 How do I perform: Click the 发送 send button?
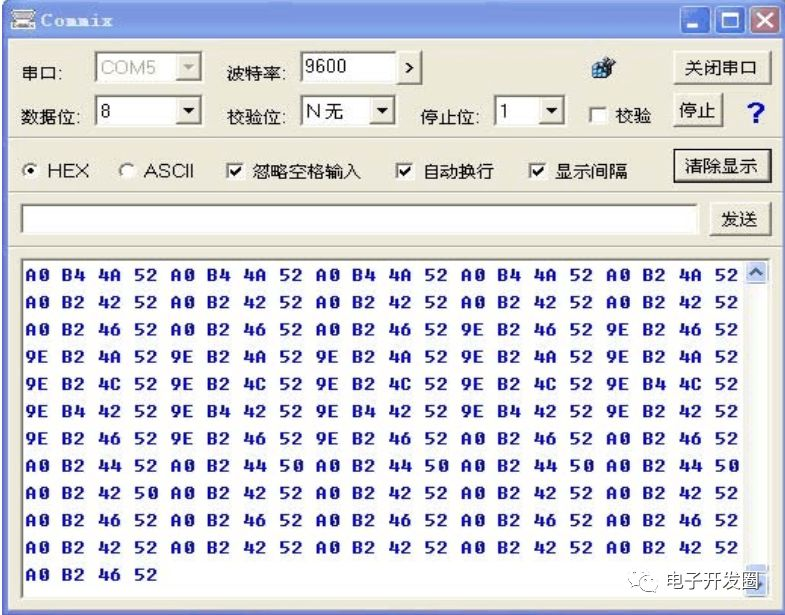click(739, 219)
